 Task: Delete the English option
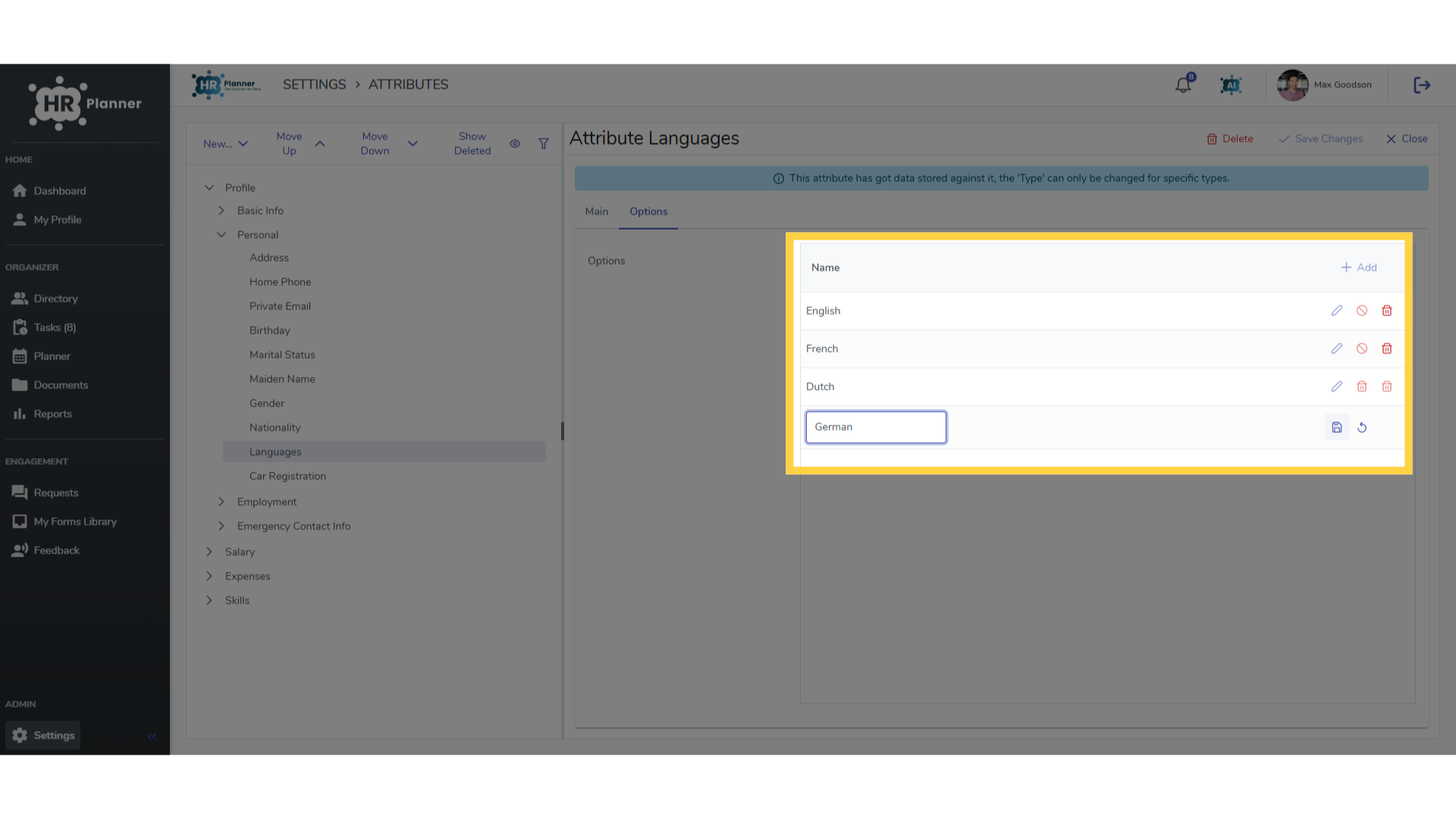(x=1387, y=311)
